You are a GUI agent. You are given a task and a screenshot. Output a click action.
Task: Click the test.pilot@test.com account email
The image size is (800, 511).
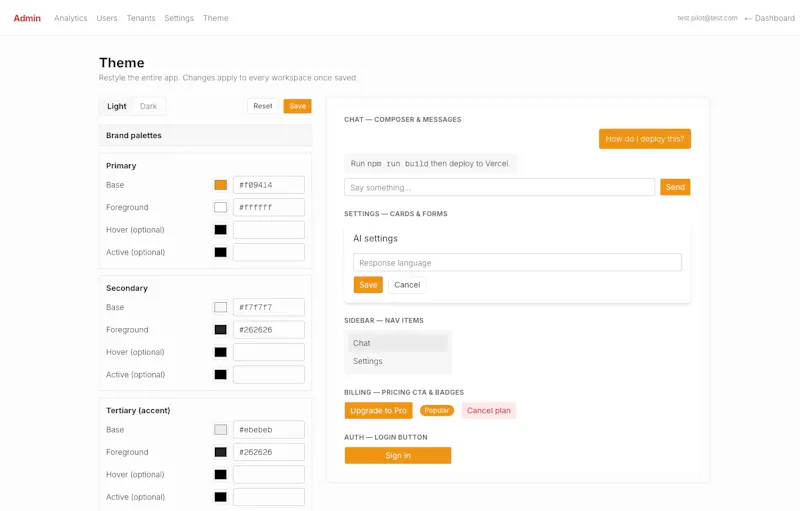click(707, 18)
